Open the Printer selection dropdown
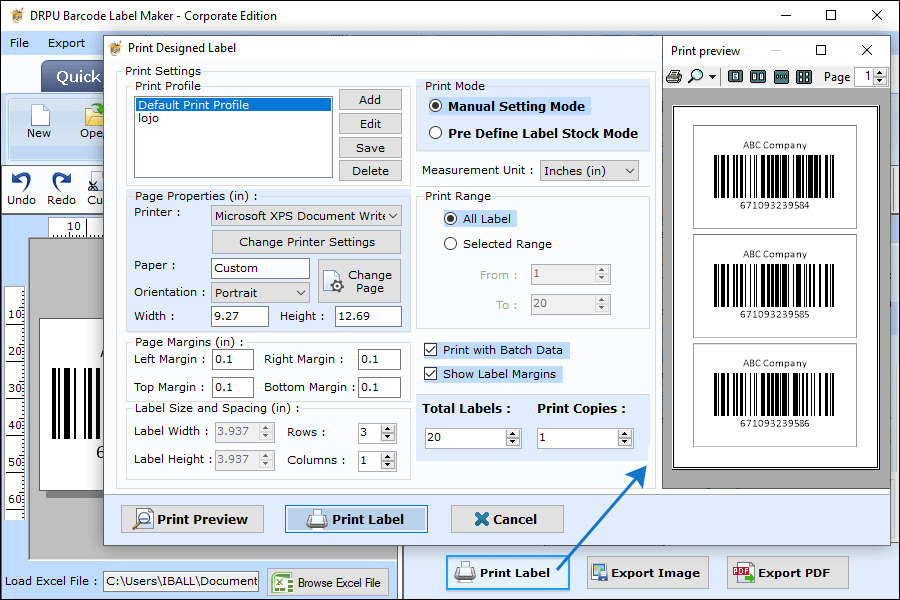This screenshot has height=600, width=900. click(307, 216)
